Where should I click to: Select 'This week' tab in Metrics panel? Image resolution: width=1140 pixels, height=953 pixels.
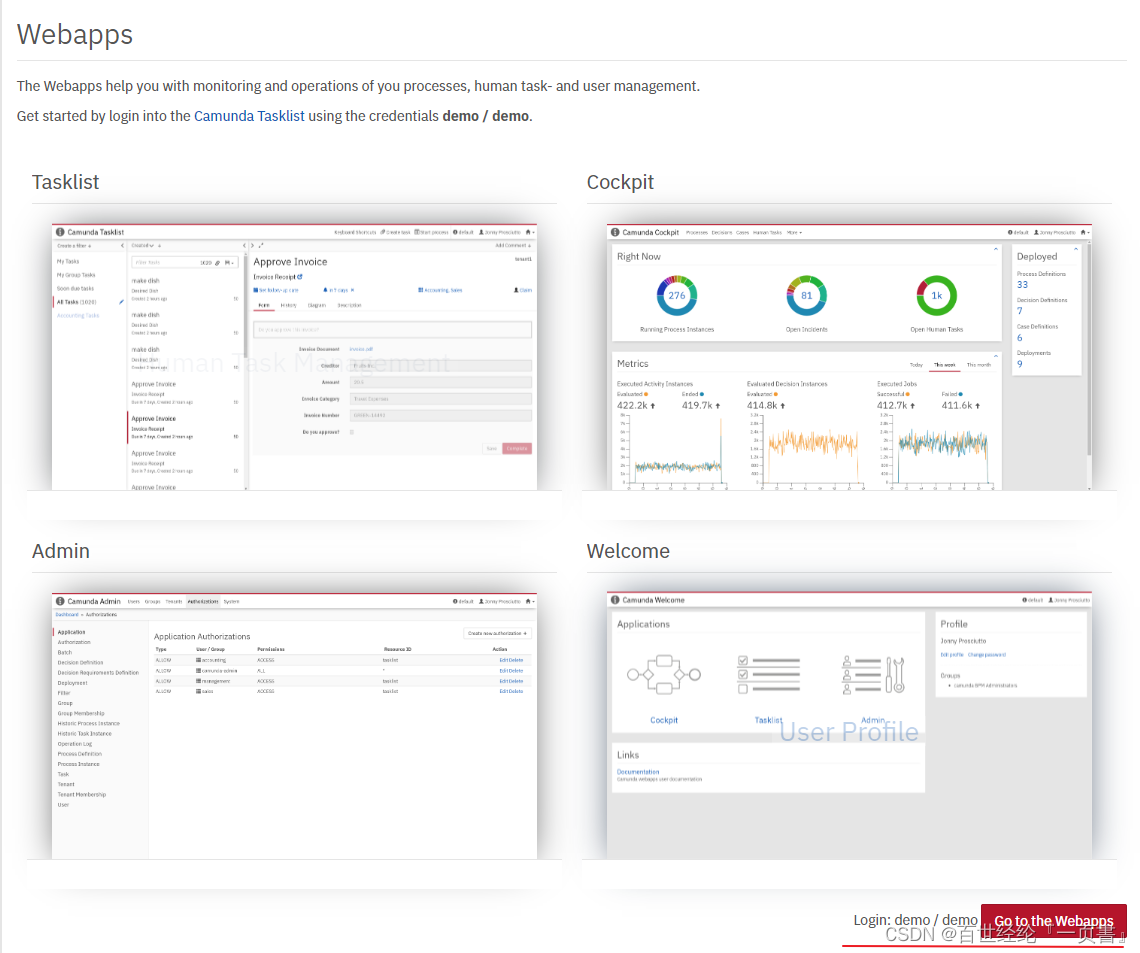tap(944, 365)
